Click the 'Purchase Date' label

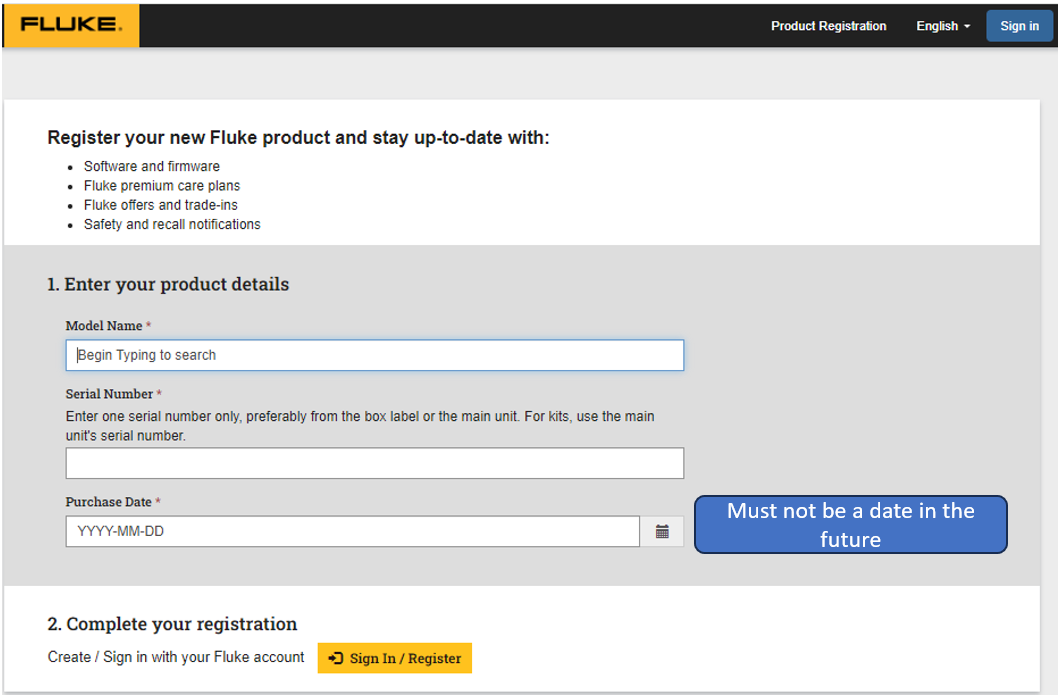click(108, 502)
